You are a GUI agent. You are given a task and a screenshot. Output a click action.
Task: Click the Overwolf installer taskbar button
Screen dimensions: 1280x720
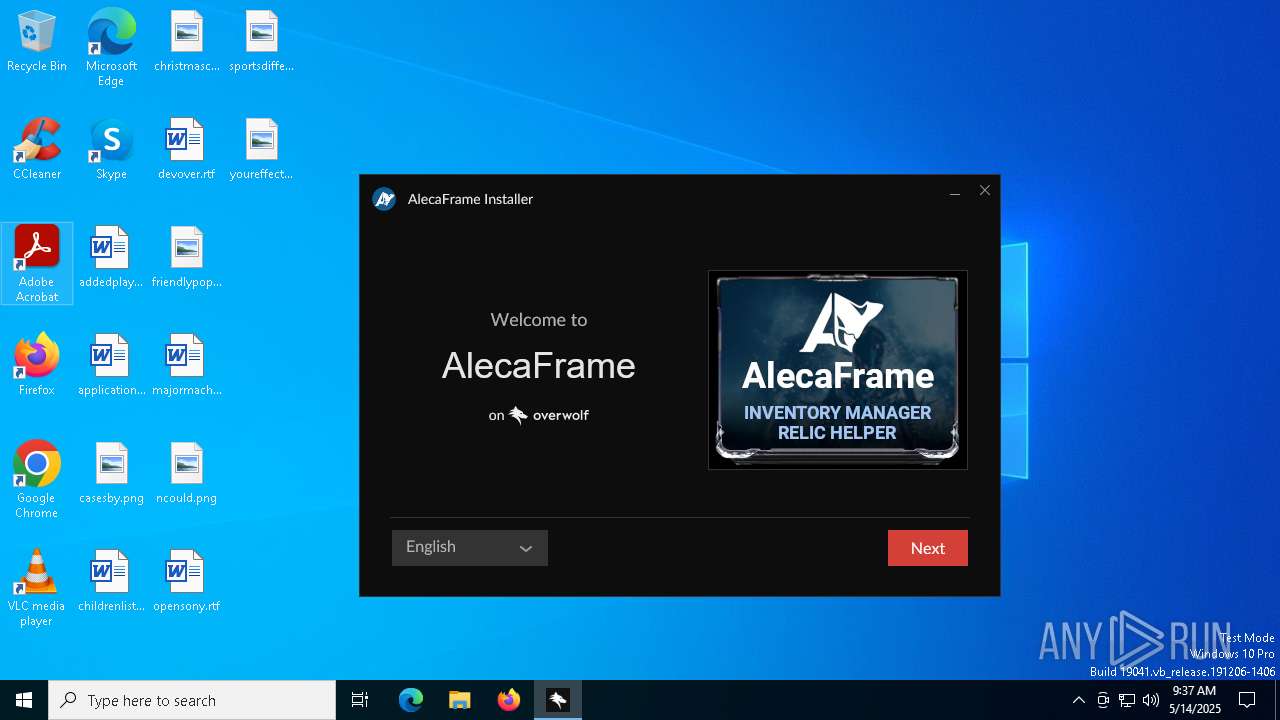pos(558,700)
